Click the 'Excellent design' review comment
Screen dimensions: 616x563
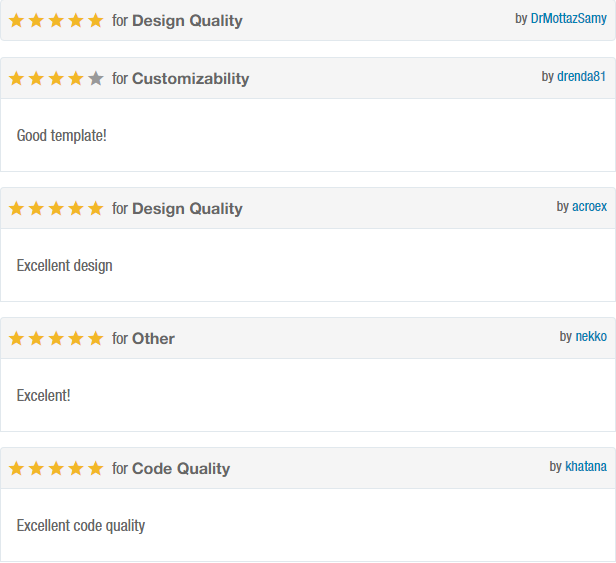click(x=65, y=265)
